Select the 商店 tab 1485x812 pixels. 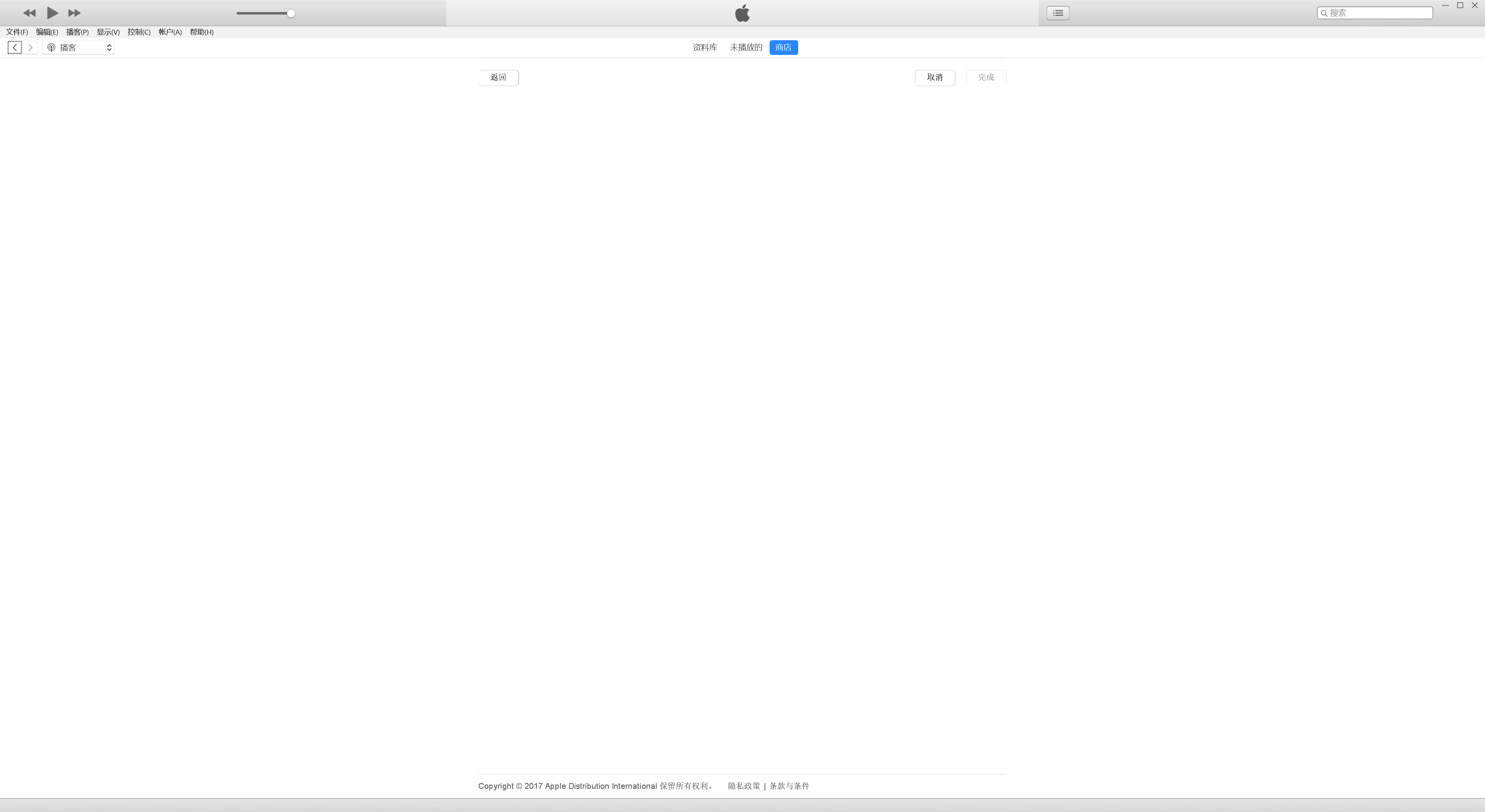coord(783,47)
